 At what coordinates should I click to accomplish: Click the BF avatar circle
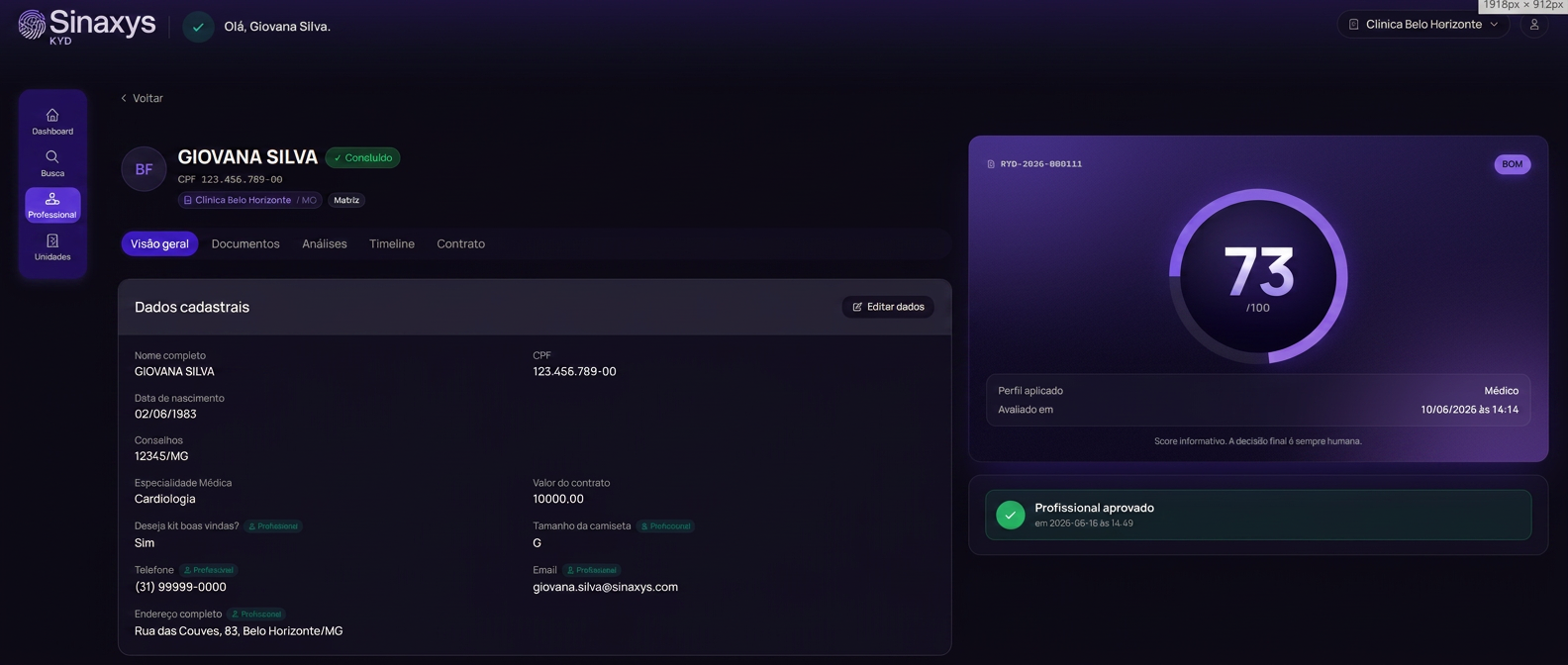coord(144,169)
